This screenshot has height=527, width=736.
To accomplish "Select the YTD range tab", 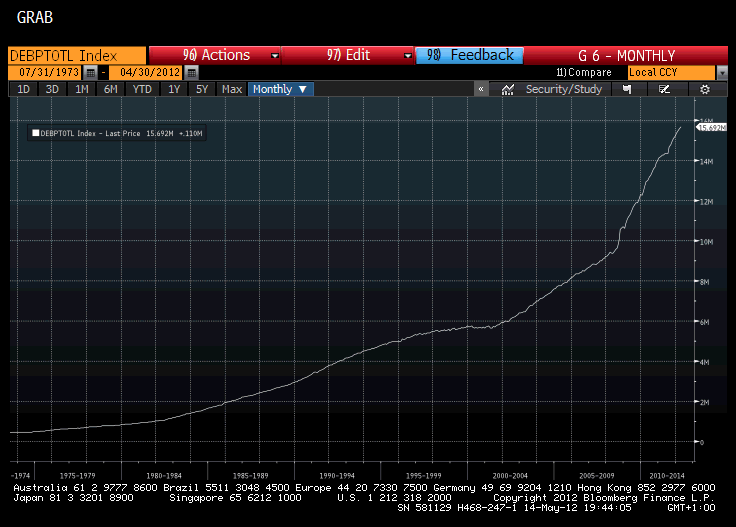I will coord(142,89).
